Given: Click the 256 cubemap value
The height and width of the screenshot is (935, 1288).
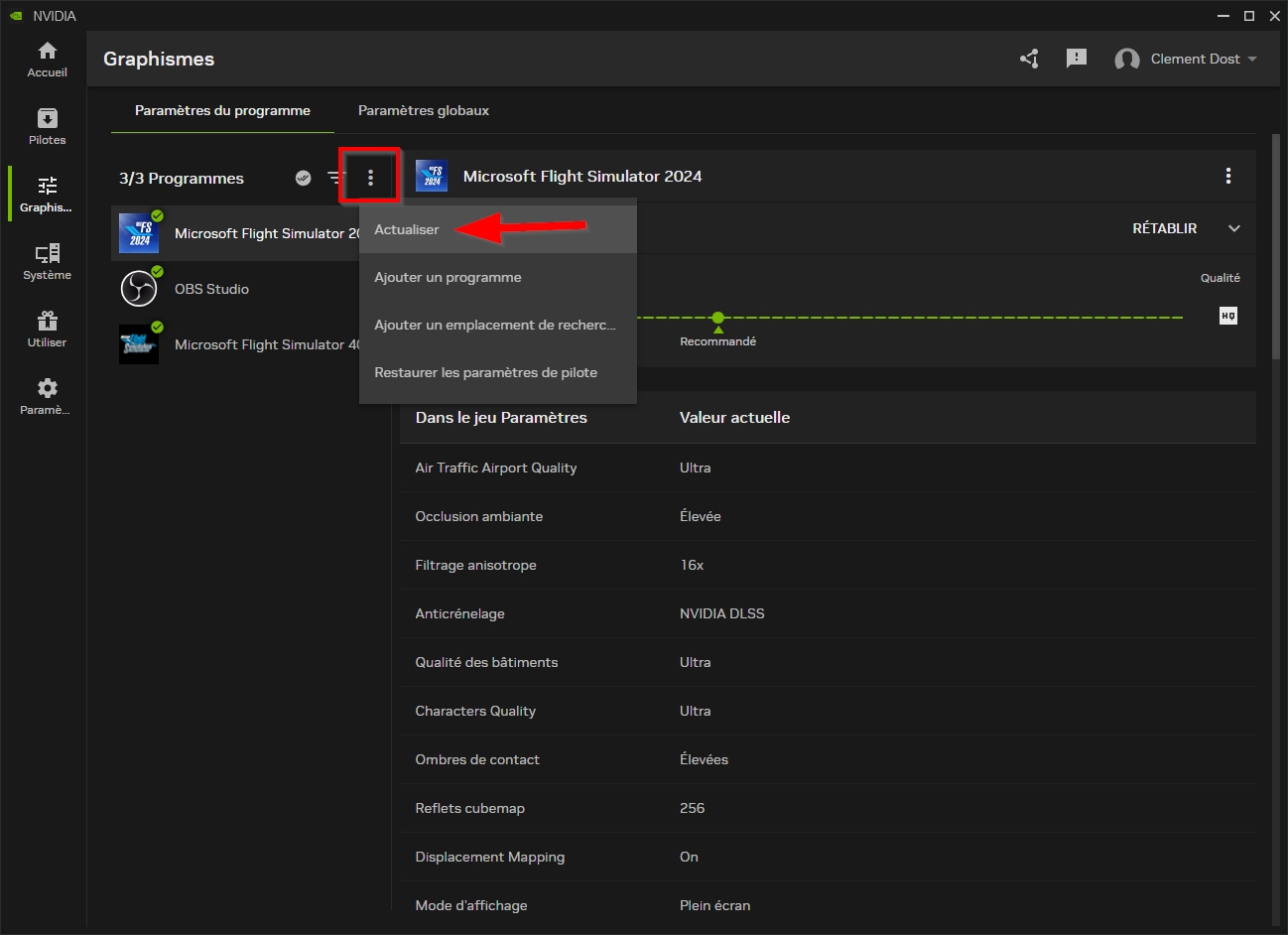Looking at the screenshot, I should click(x=692, y=808).
